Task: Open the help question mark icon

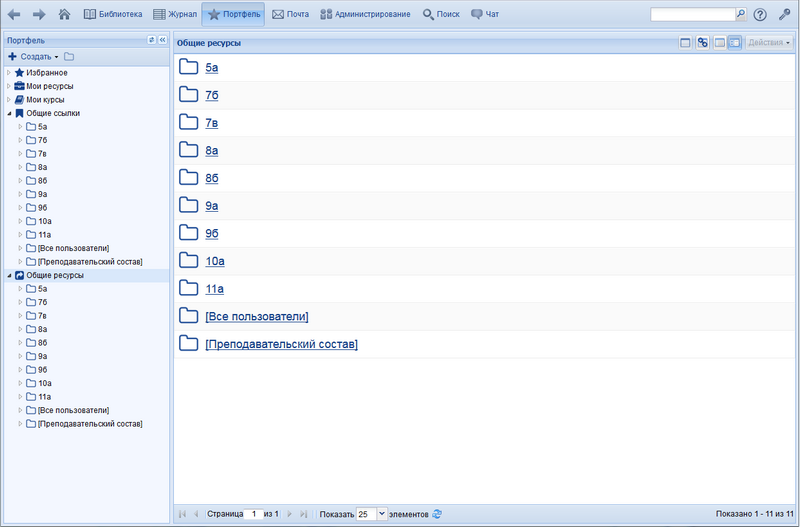Action: 760,15
